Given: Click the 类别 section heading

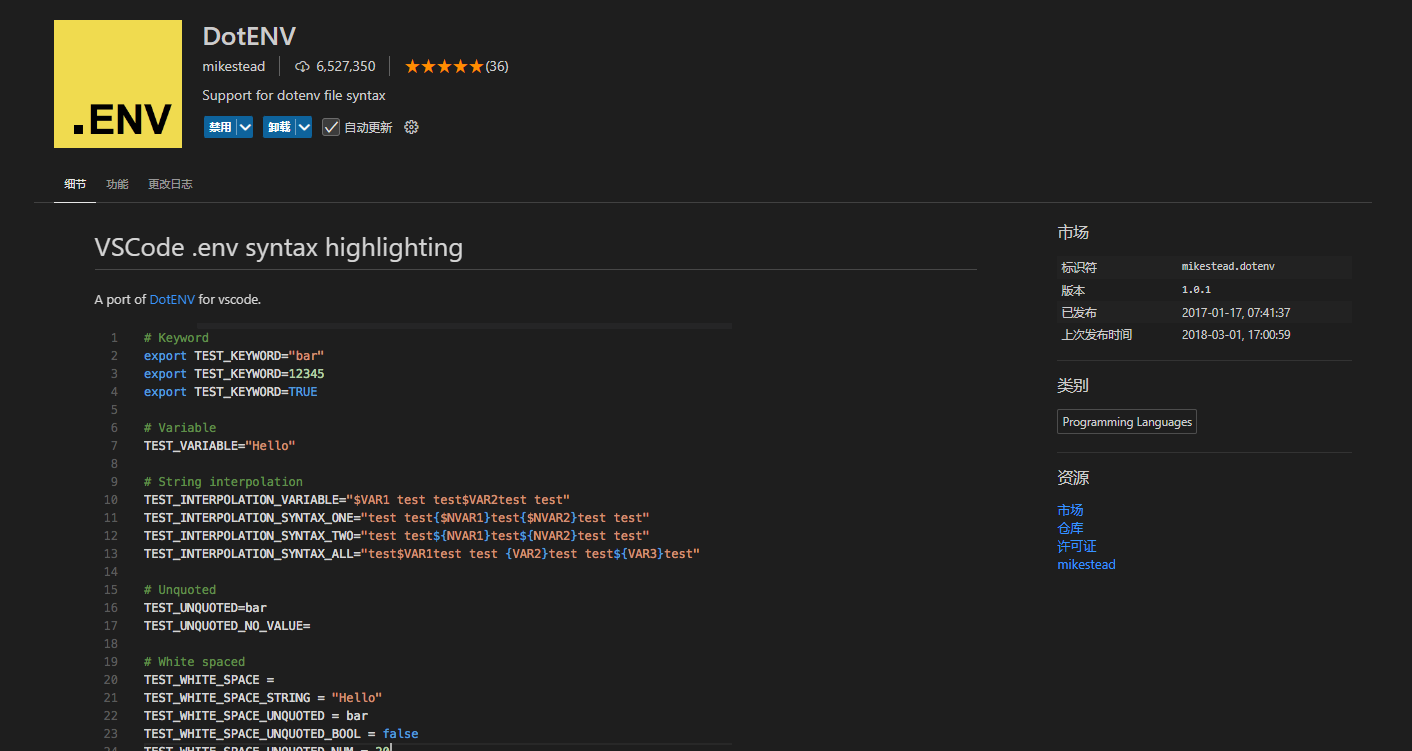Looking at the screenshot, I should click(1073, 385).
